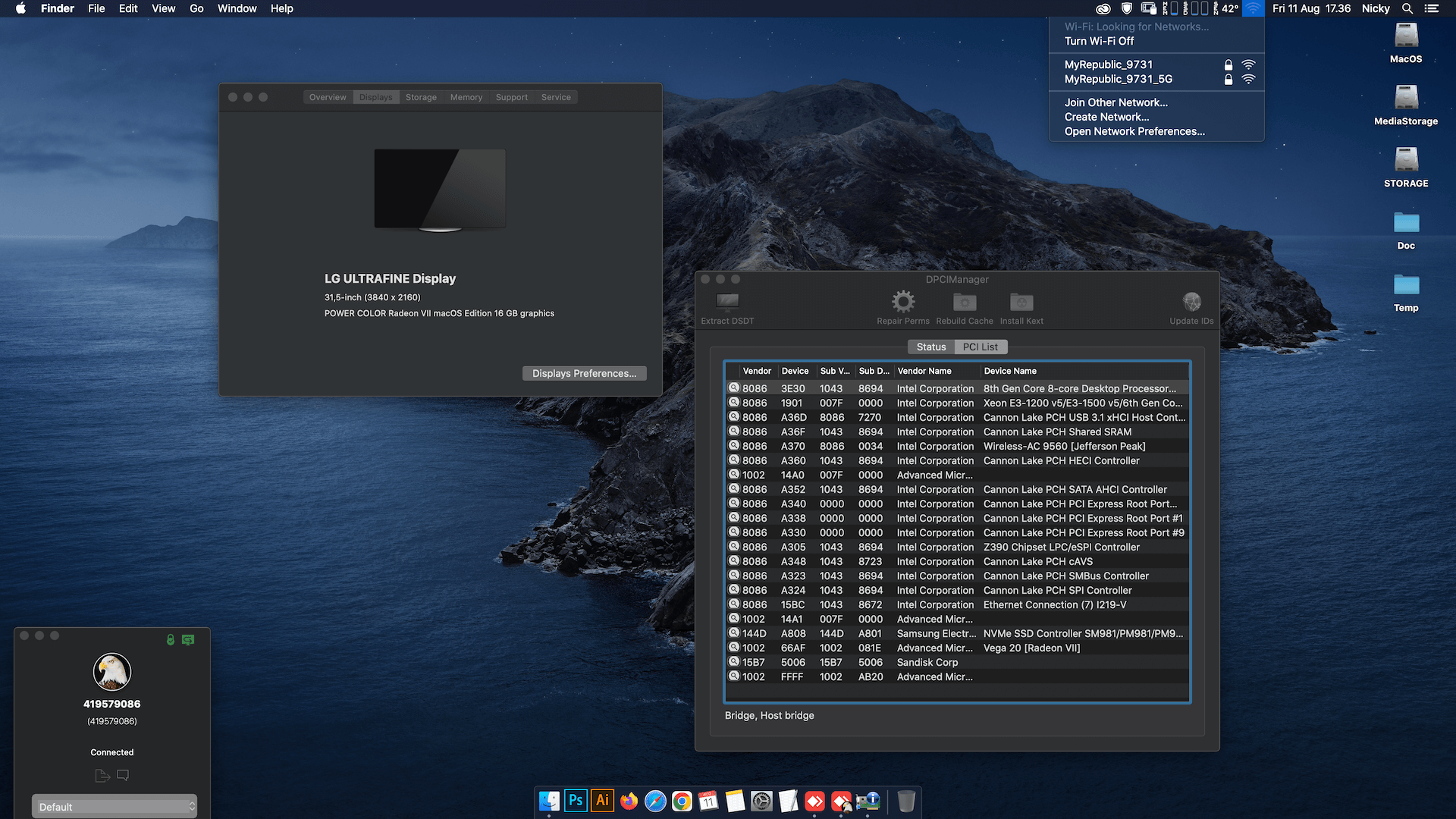Open the Window menu
Screen dimensions: 1456x819
[x=237, y=8]
